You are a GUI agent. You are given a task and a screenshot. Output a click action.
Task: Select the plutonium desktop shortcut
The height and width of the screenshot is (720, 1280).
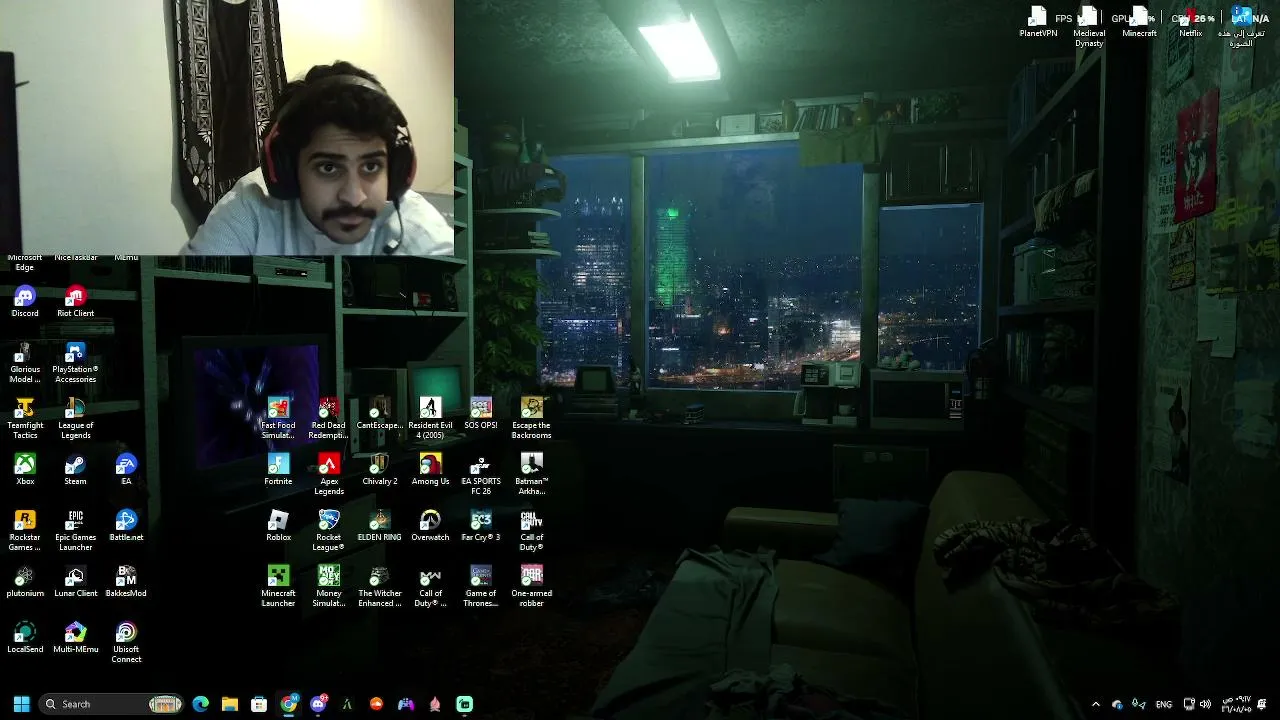[25, 582]
